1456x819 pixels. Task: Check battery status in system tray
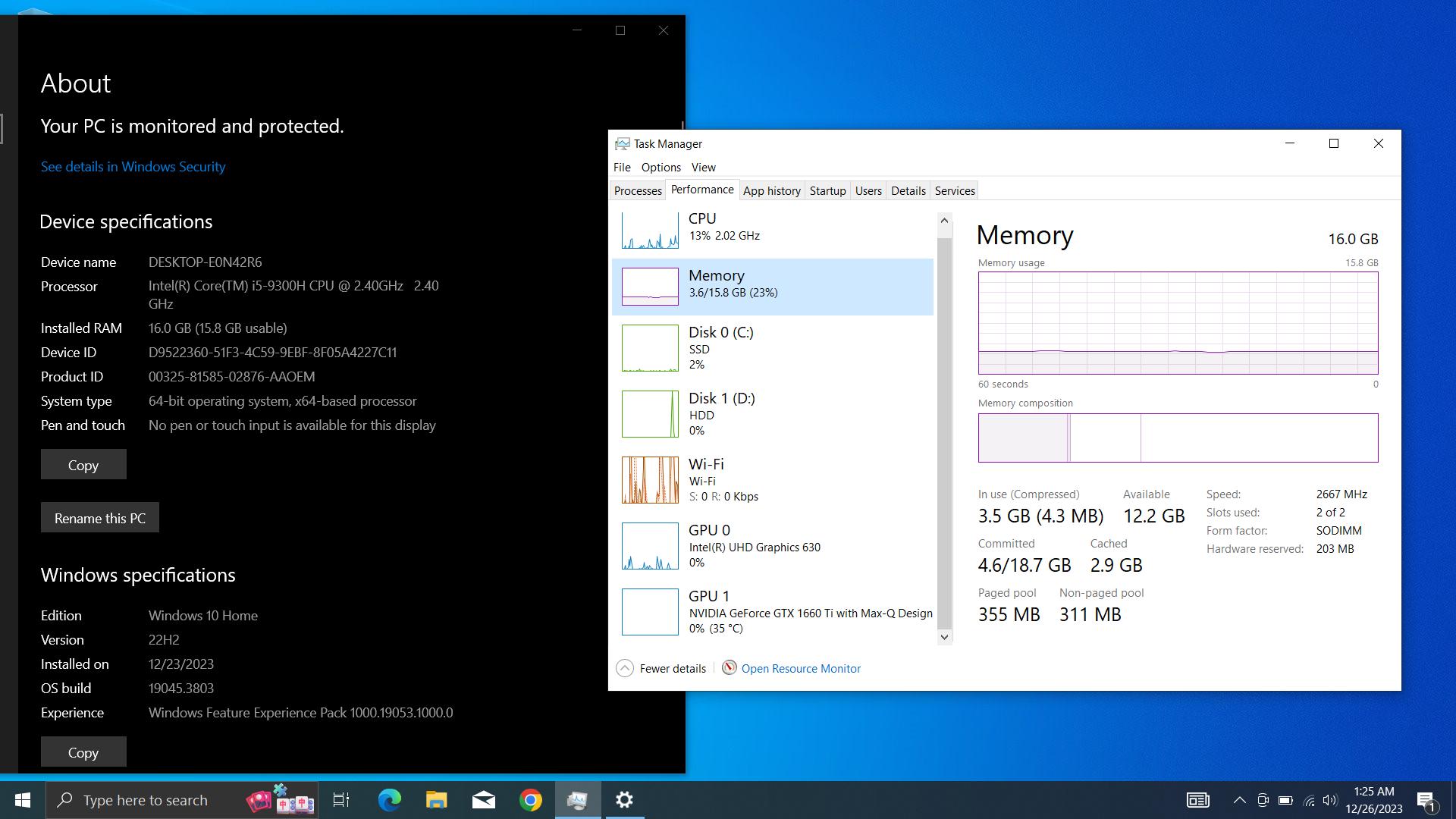[1285, 800]
